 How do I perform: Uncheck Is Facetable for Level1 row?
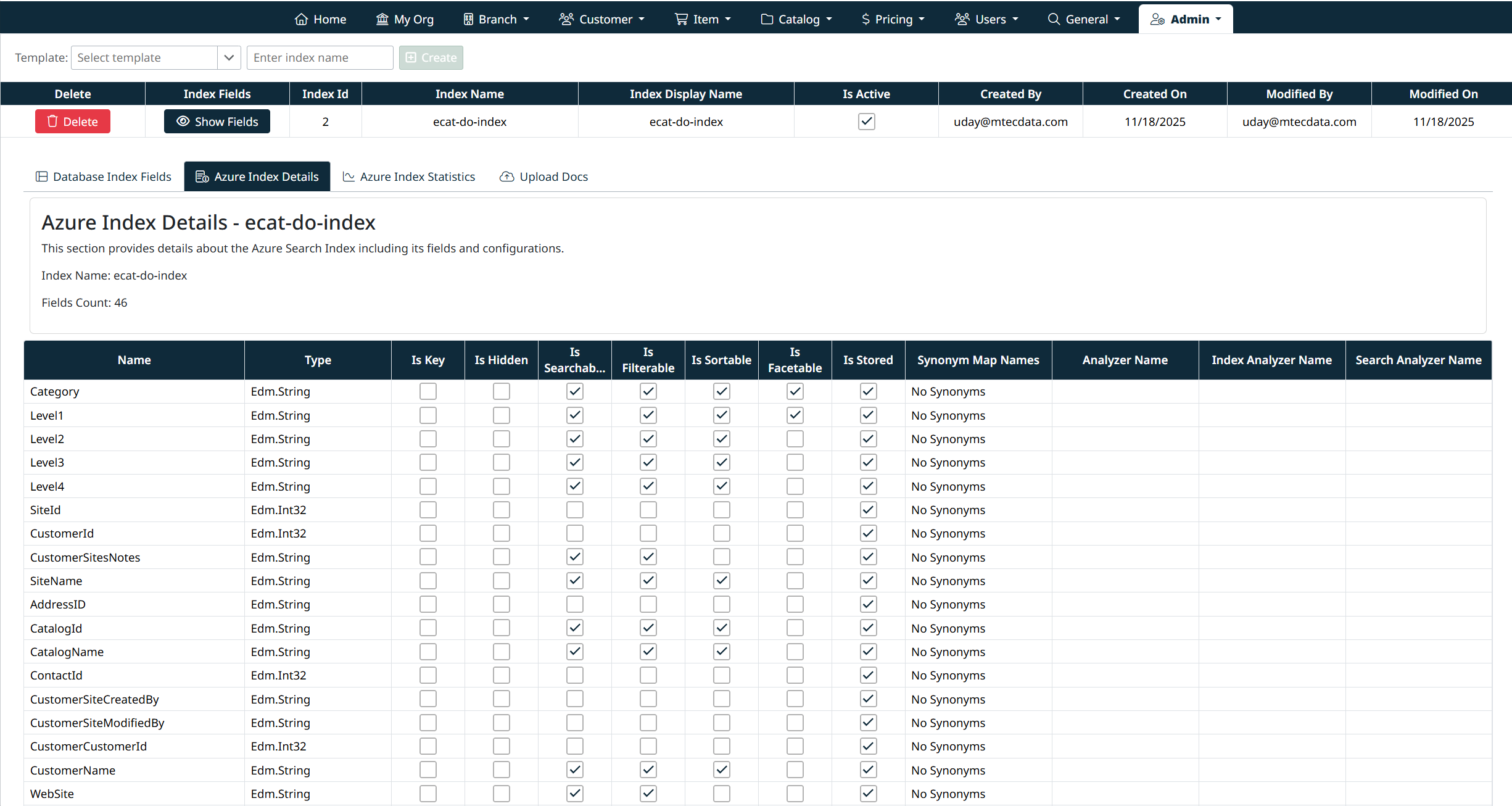pos(795,415)
